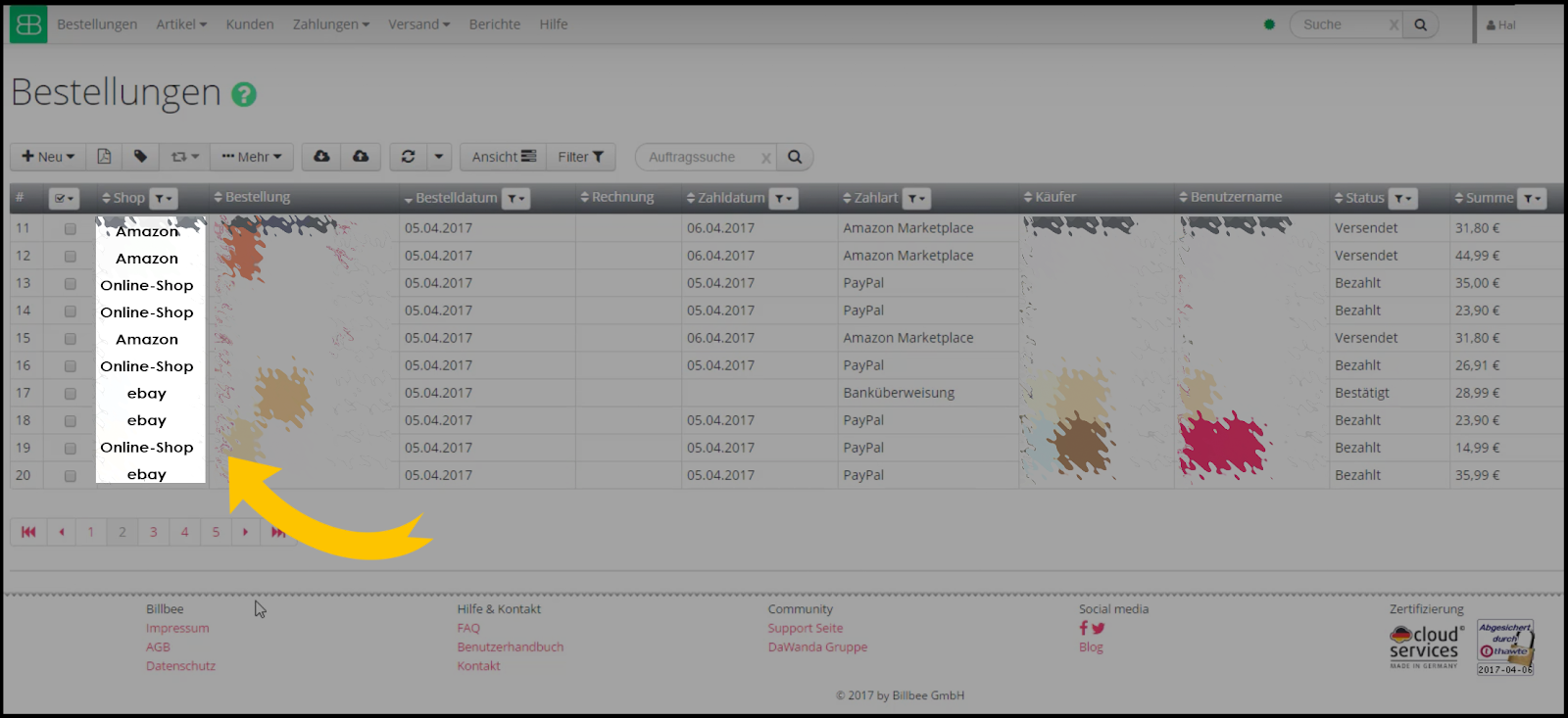Screen dimensions: 1568x718
Task: Expand the Mehr dropdown button
Action: click(252, 157)
